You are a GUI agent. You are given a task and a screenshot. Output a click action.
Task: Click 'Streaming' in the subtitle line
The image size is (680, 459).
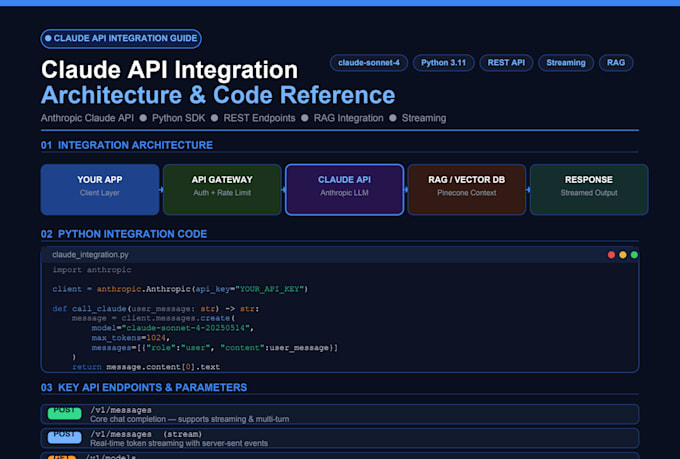(424, 118)
